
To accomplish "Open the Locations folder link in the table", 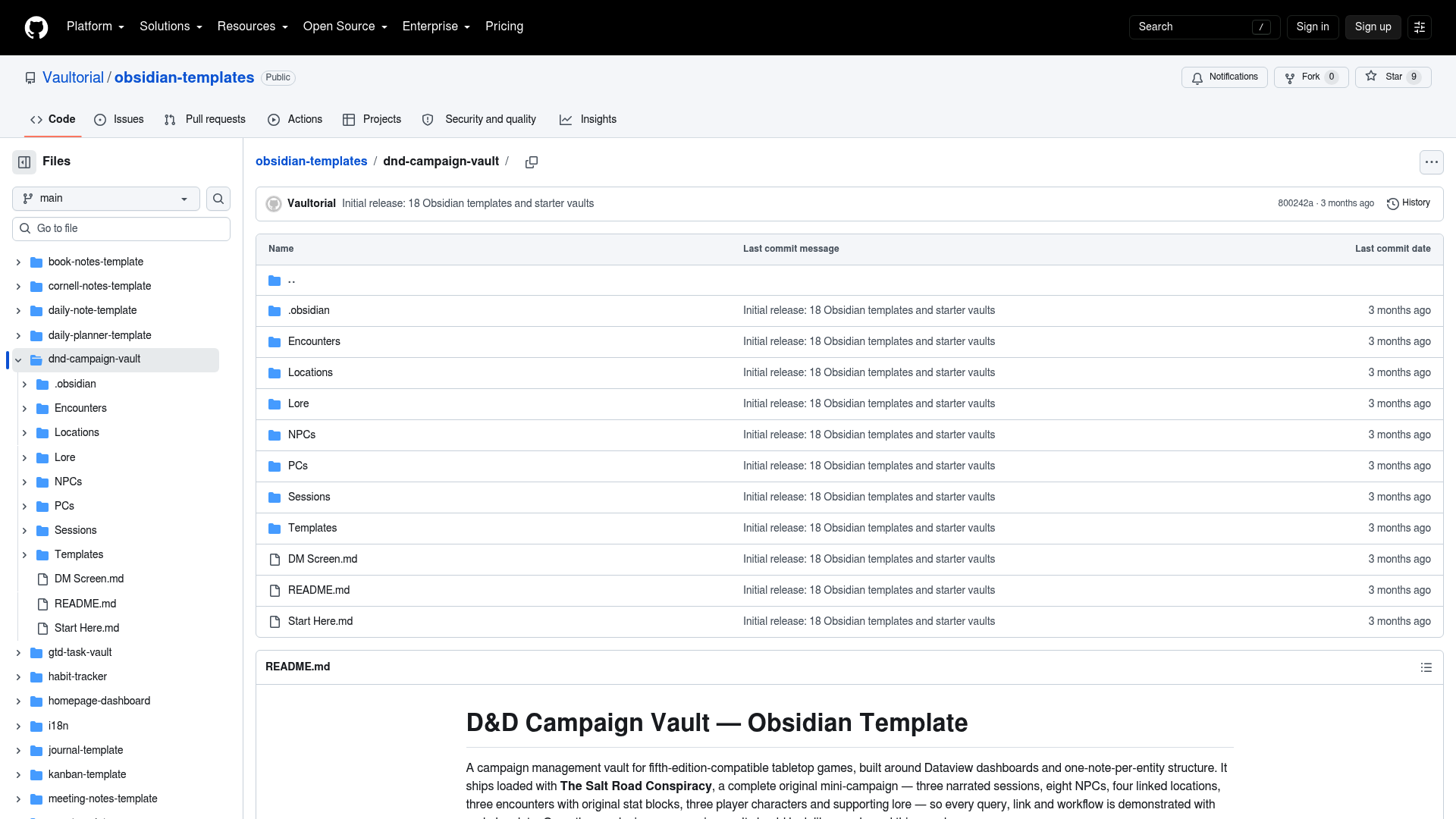I will pos(310,373).
